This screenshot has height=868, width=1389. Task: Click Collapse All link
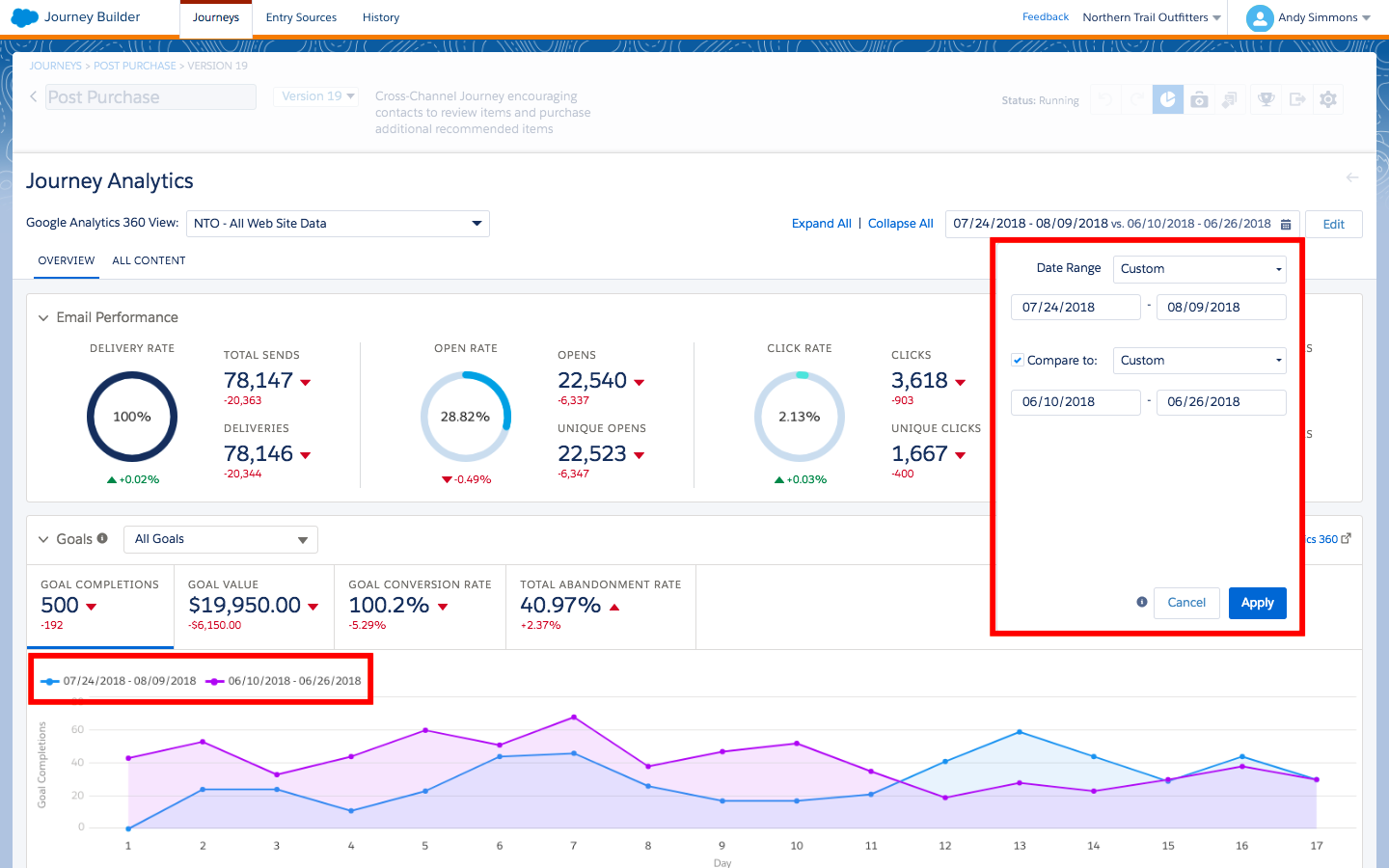[x=901, y=223]
